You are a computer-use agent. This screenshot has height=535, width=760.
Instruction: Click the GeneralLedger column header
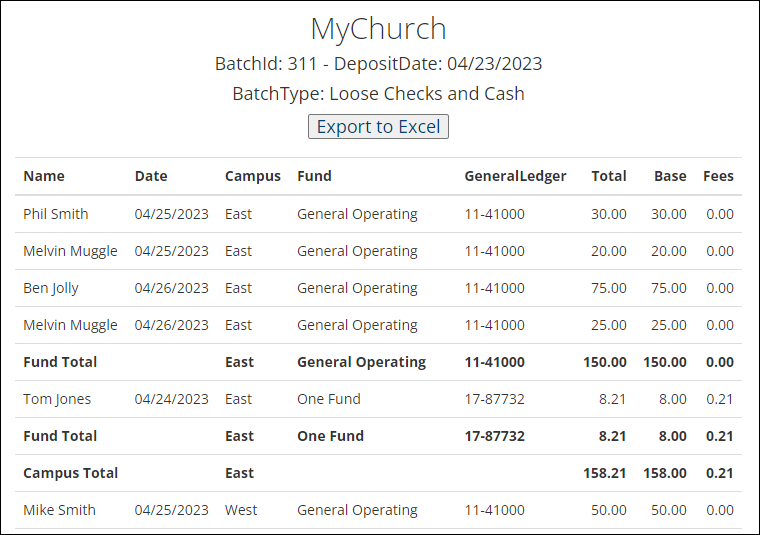click(515, 176)
